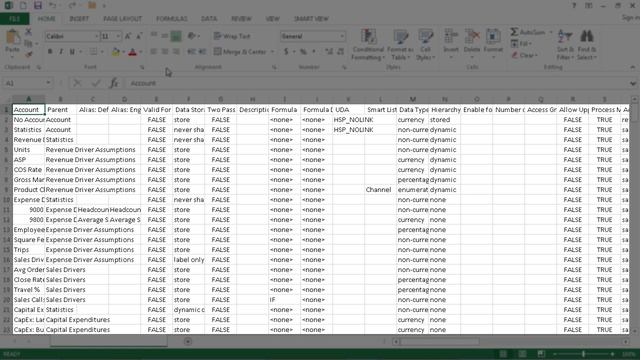Viewport: 640px width, 360px height.
Task: Open the Font dialog launcher
Action: [x=142, y=67]
